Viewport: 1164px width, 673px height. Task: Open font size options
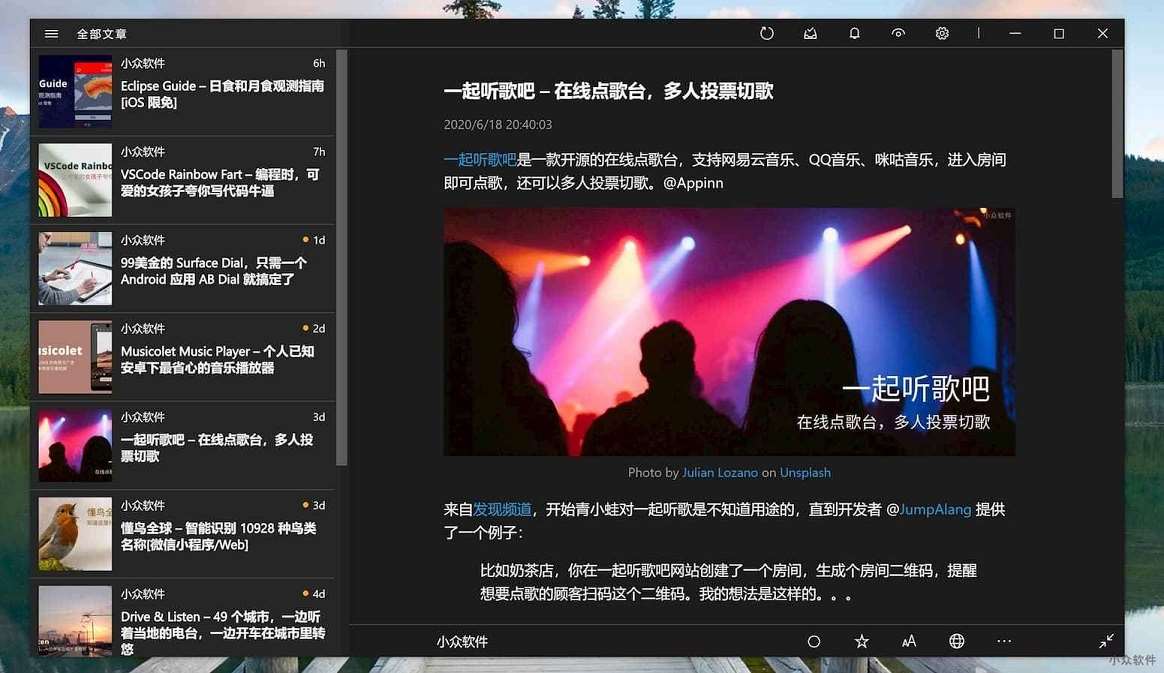click(x=909, y=641)
